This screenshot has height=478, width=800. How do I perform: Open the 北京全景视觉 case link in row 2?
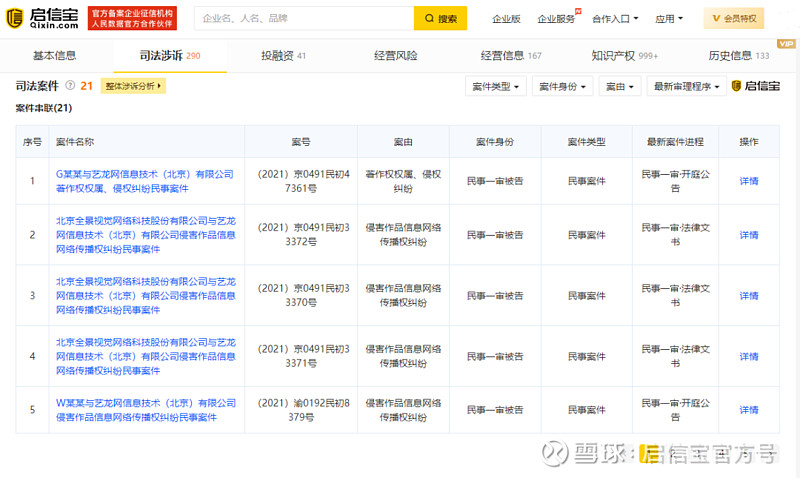click(x=146, y=235)
